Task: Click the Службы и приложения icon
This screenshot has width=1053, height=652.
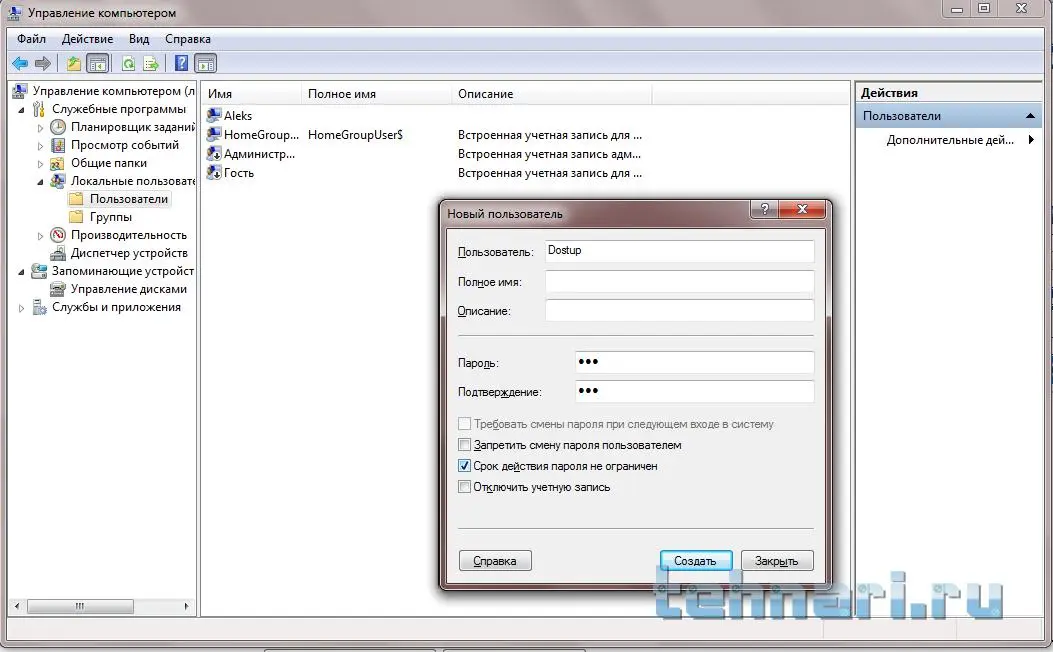Action: pos(40,308)
